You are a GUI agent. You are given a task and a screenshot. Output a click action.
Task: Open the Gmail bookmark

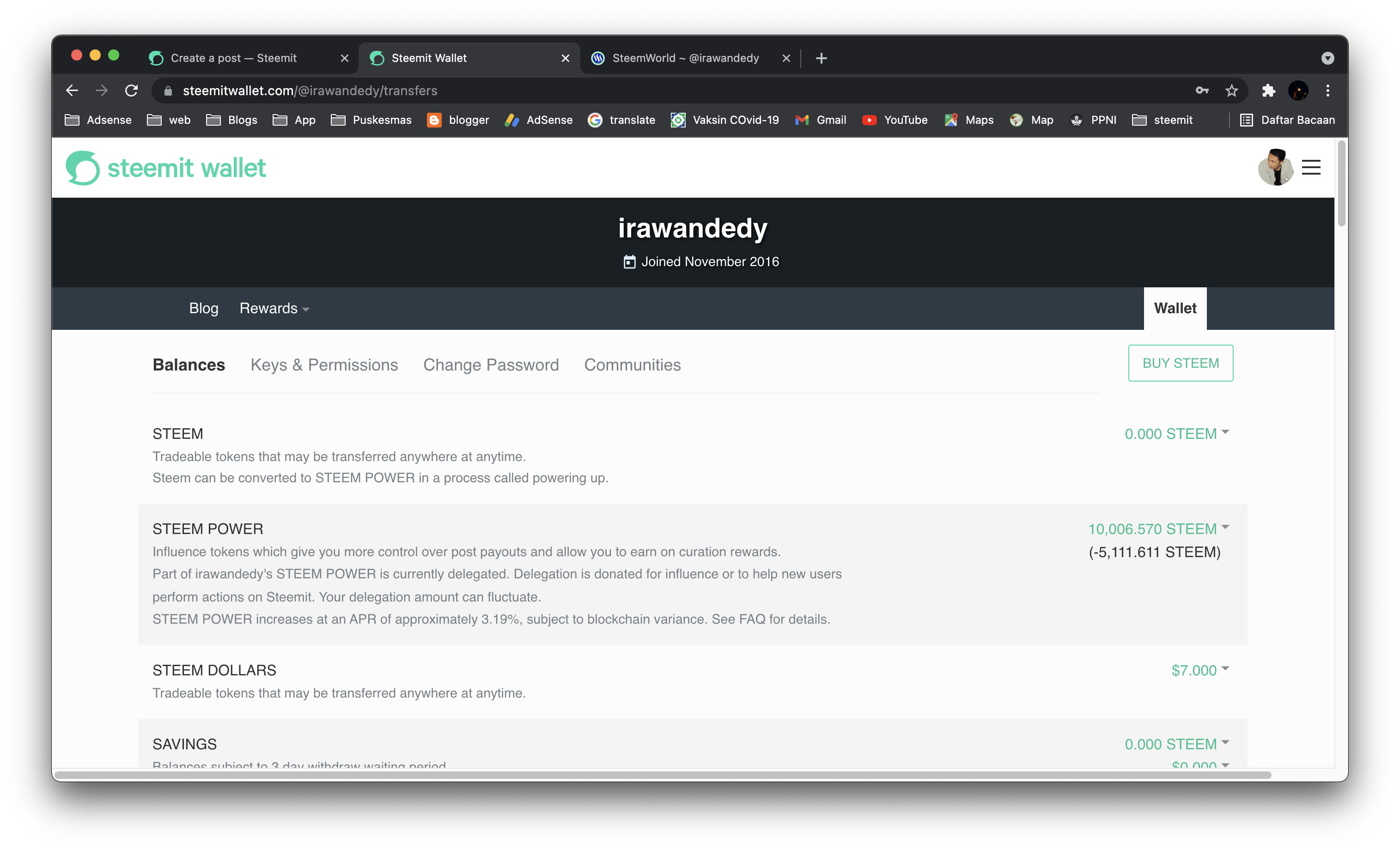tap(821, 120)
